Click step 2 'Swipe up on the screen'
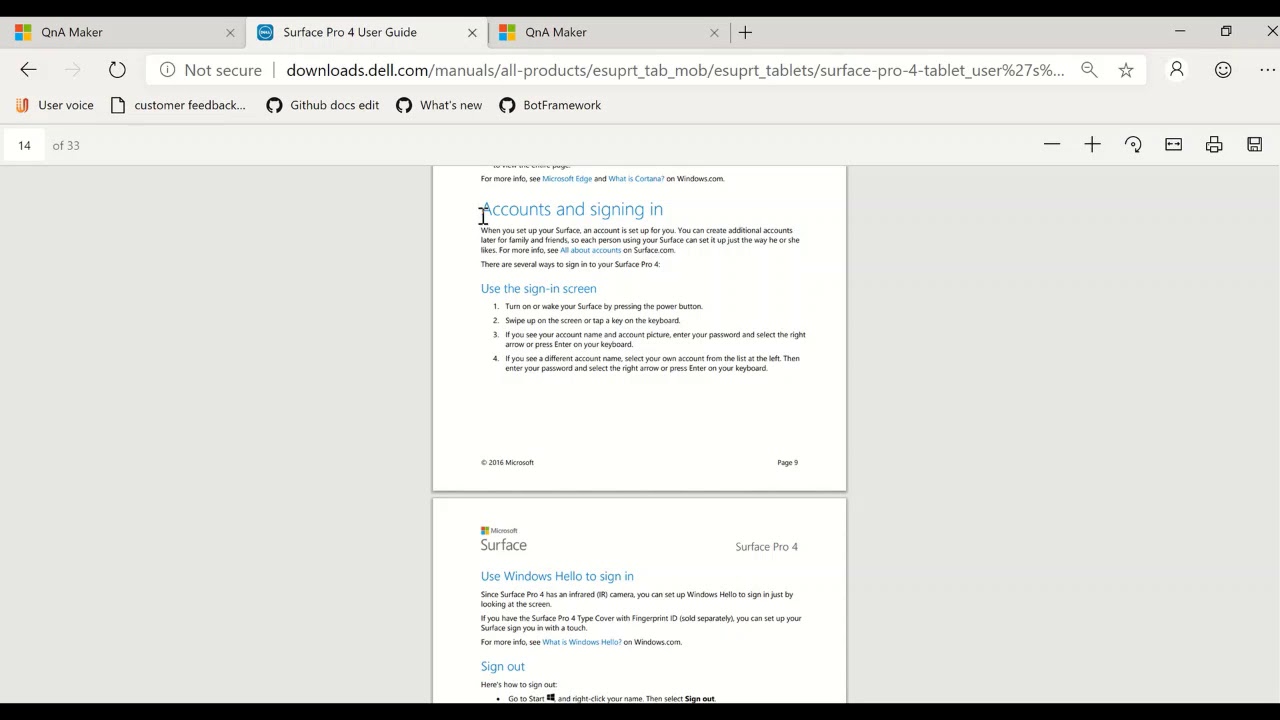This screenshot has height=720, width=1280. click(592, 321)
